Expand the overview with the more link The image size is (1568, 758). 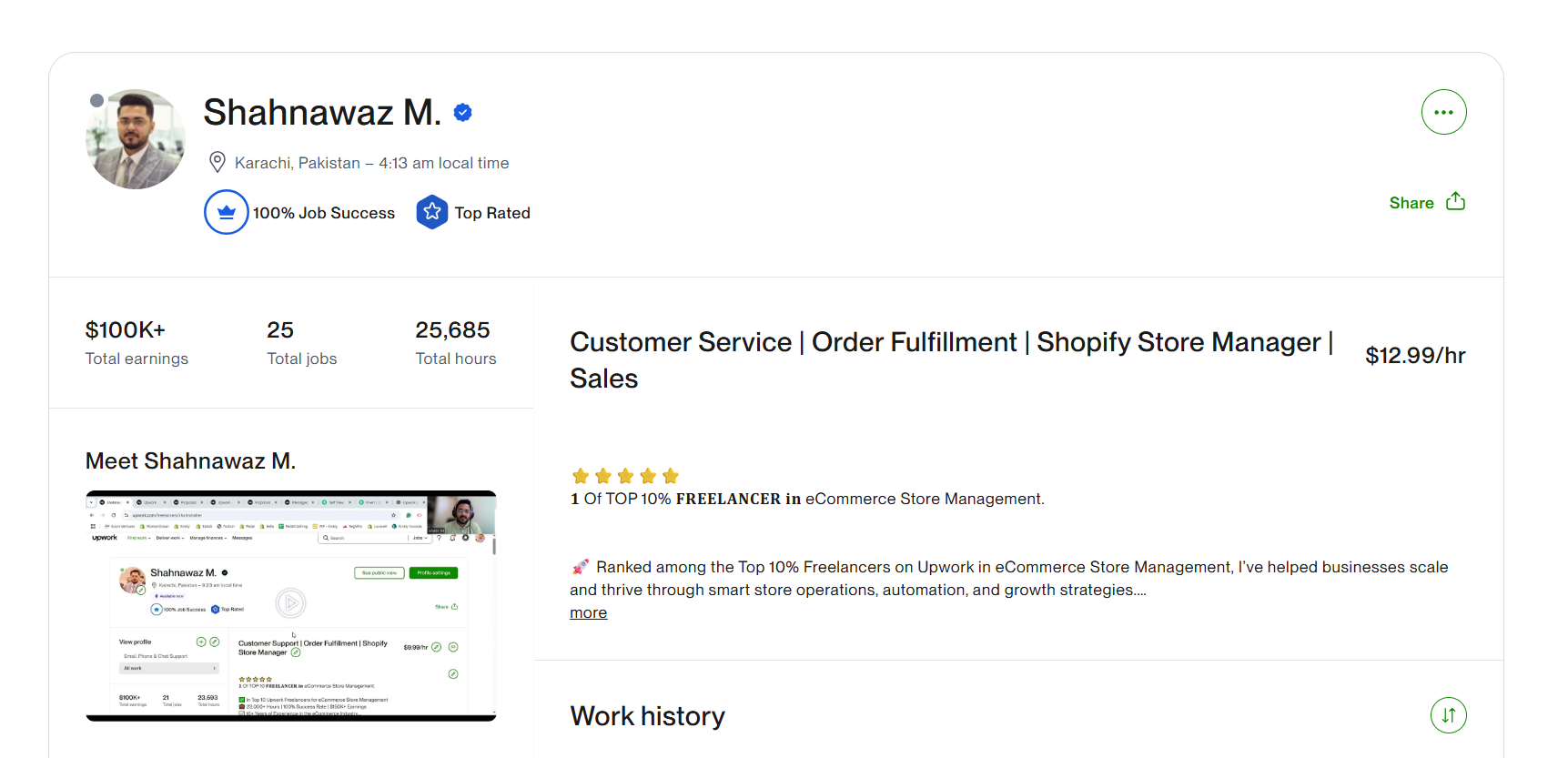click(x=588, y=612)
